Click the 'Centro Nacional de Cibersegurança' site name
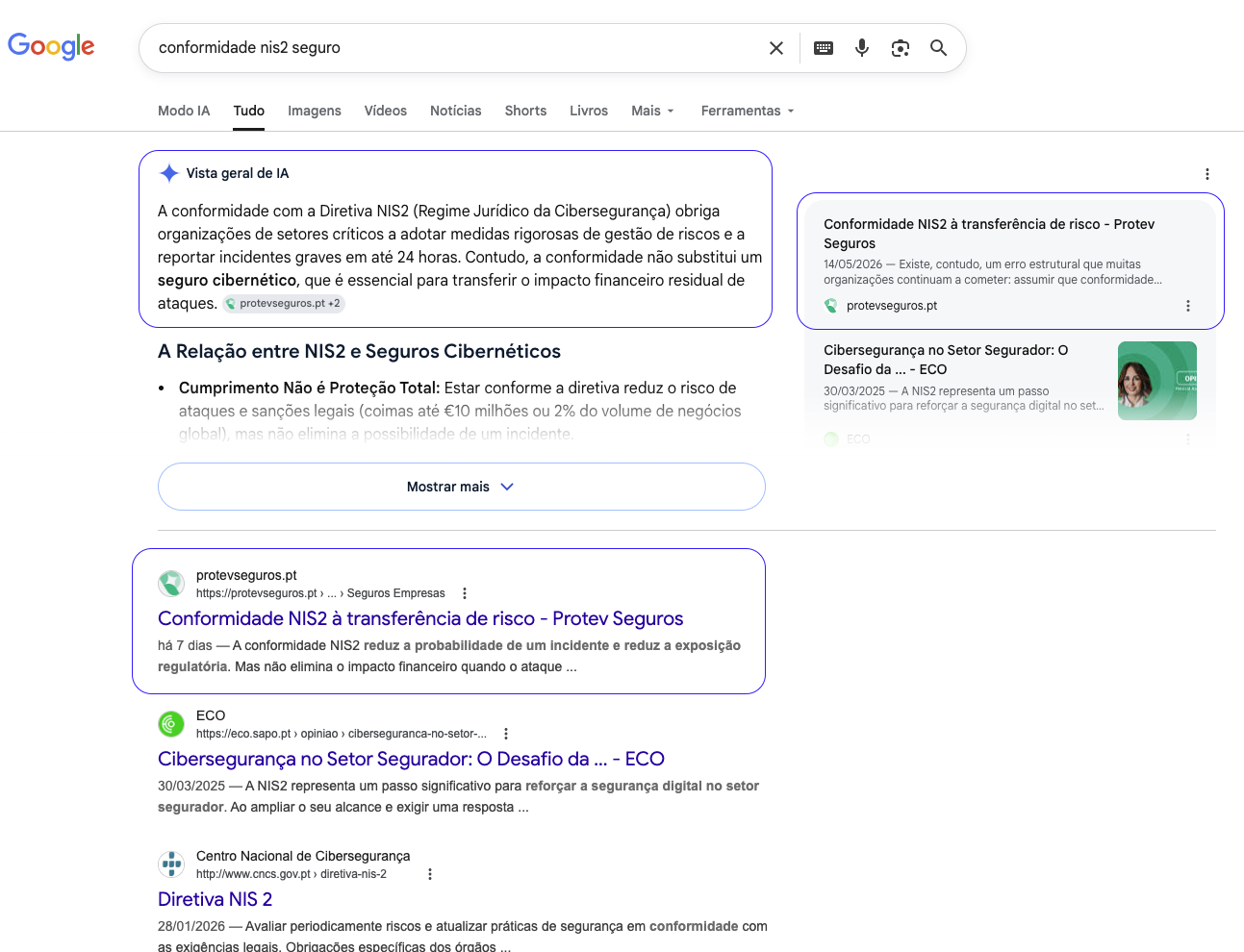This screenshot has width=1244, height=952. click(x=303, y=856)
